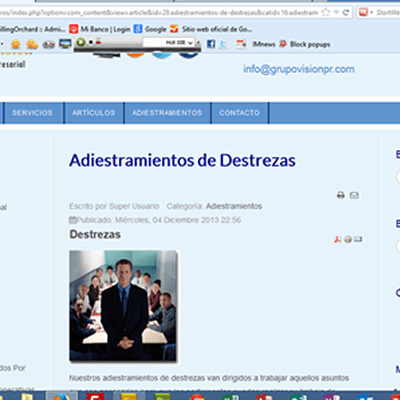Open the Adiestramientos category link
Screen dimensions: 400x400
234,206
